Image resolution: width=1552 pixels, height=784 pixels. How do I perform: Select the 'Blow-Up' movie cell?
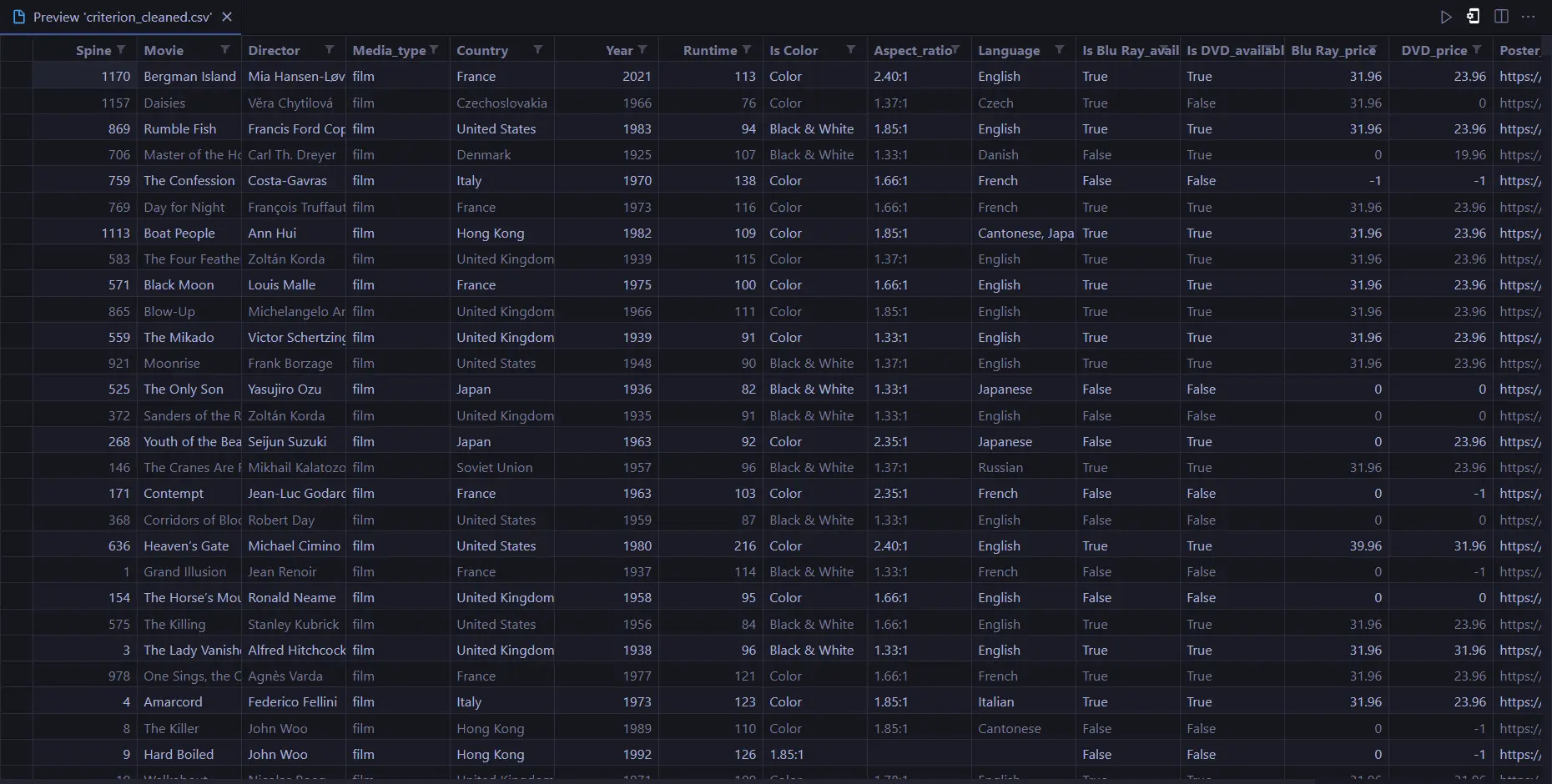coord(189,311)
